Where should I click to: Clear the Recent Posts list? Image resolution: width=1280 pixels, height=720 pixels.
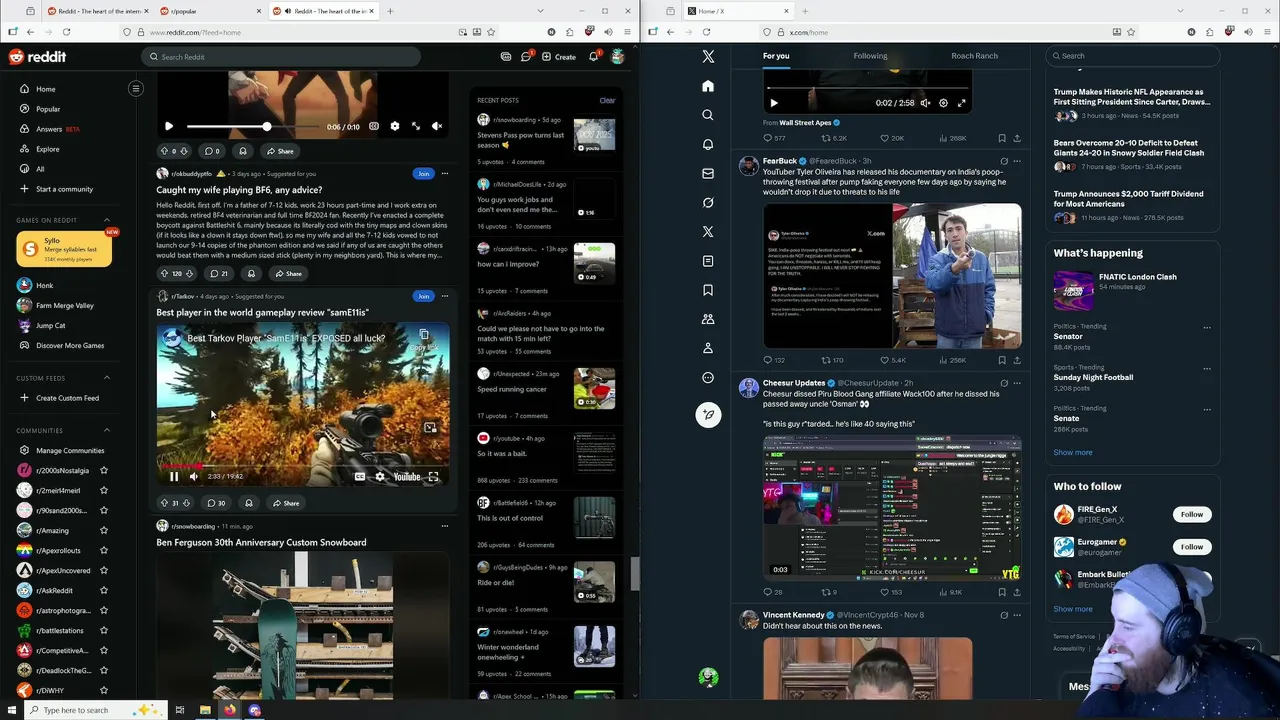tap(607, 100)
